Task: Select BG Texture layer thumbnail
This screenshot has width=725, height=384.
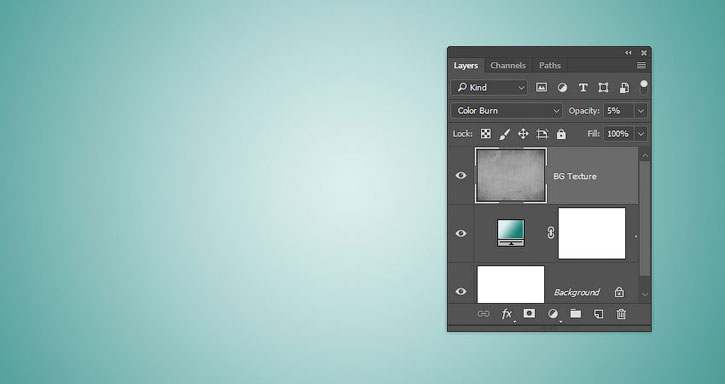Action: (x=511, y=175)
